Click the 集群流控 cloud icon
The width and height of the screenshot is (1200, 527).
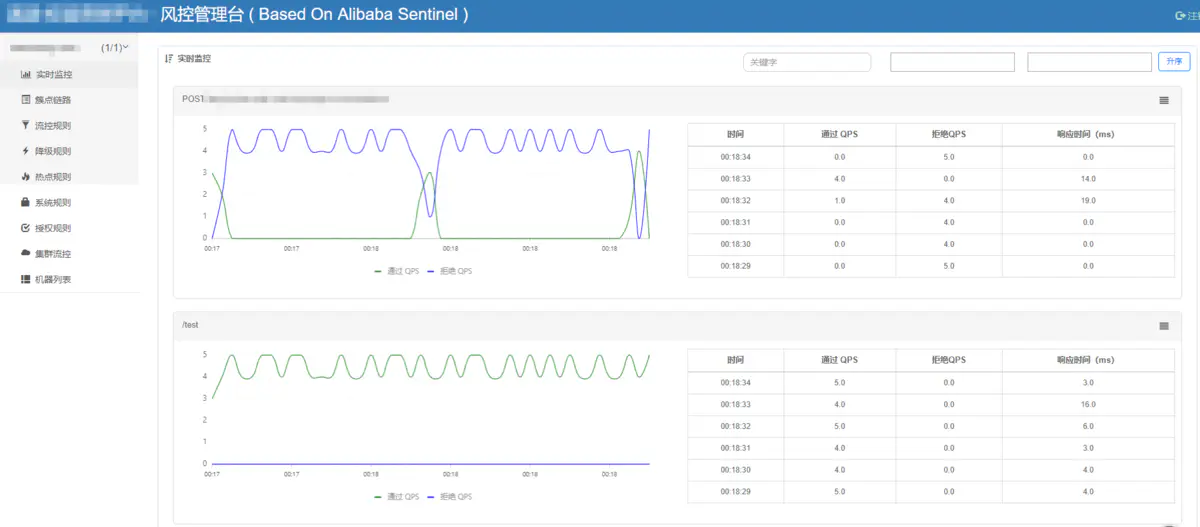point(26,254)
